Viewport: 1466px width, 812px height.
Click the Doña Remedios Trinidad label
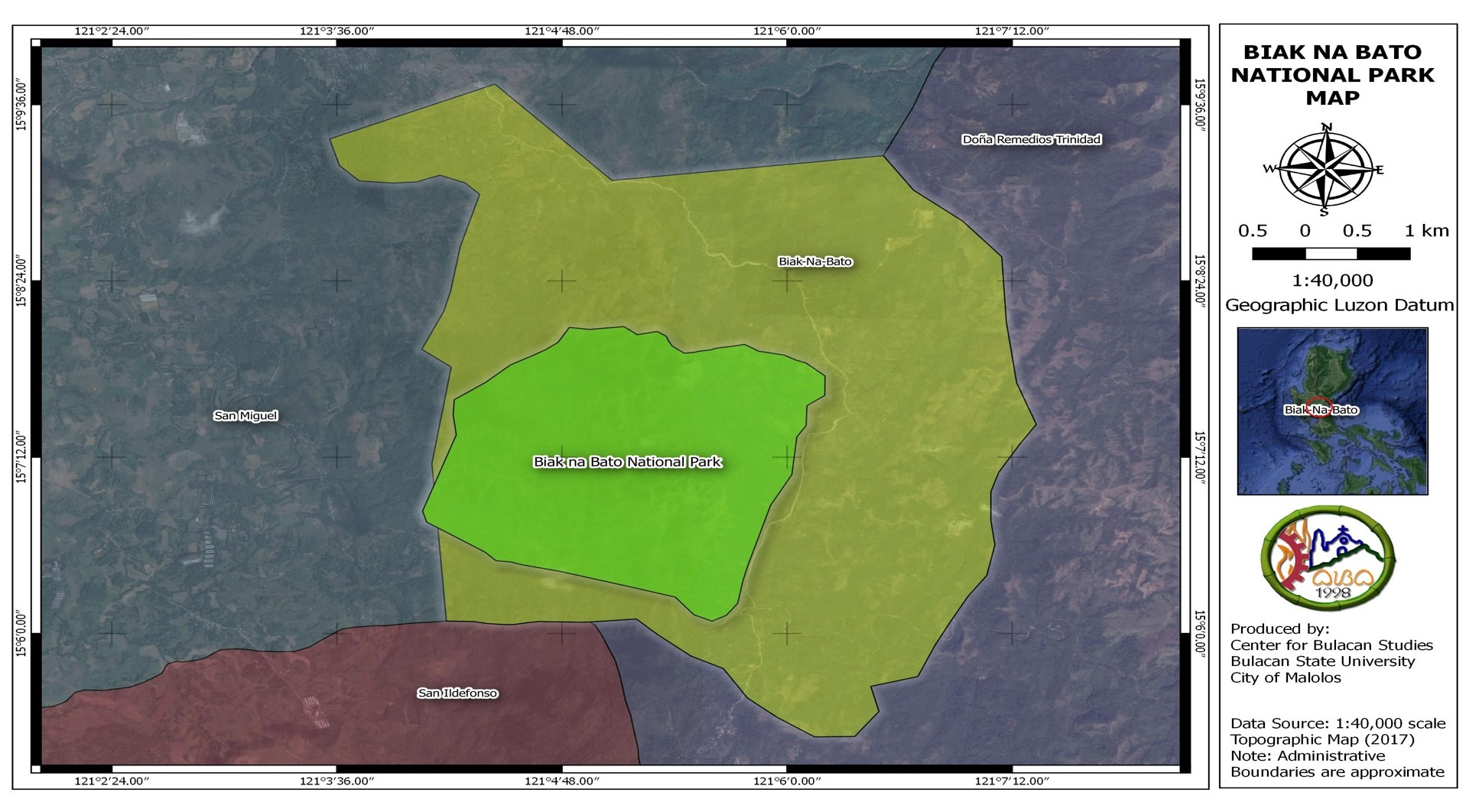click(x=1031, y=139)
